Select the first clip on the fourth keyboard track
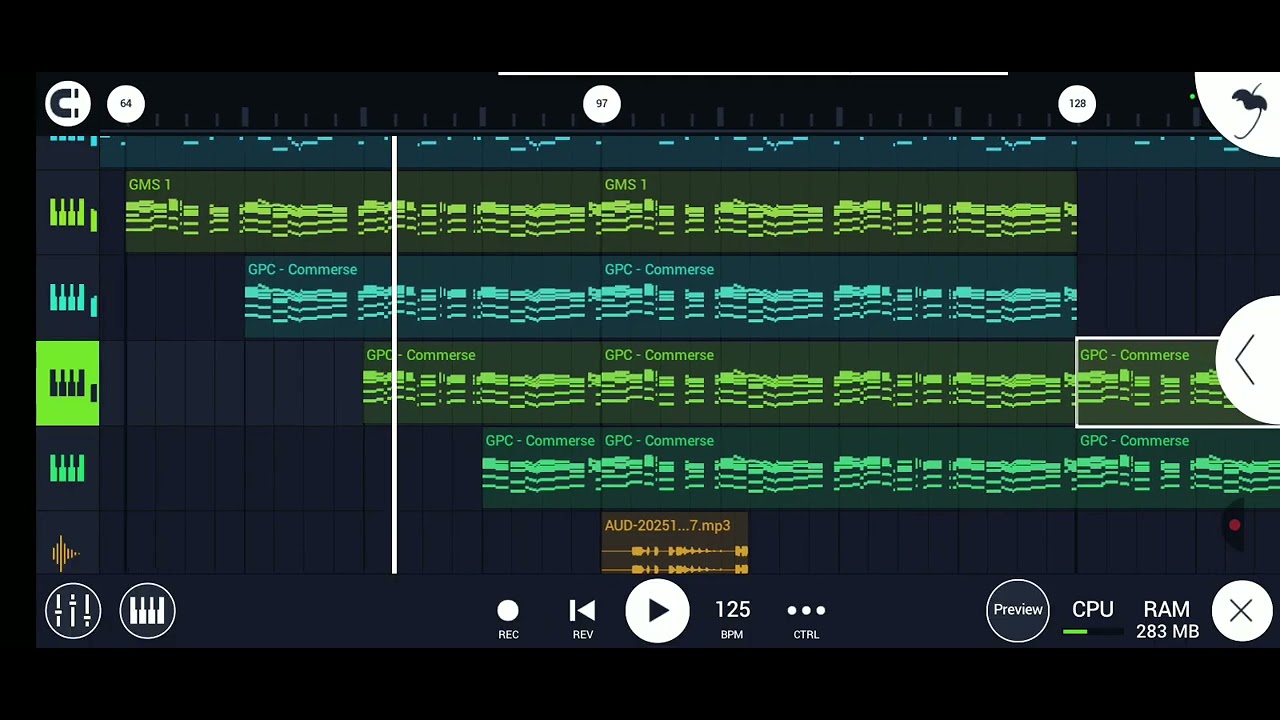The height and width of the screenshot is (720, 1280). coord(542,468)
